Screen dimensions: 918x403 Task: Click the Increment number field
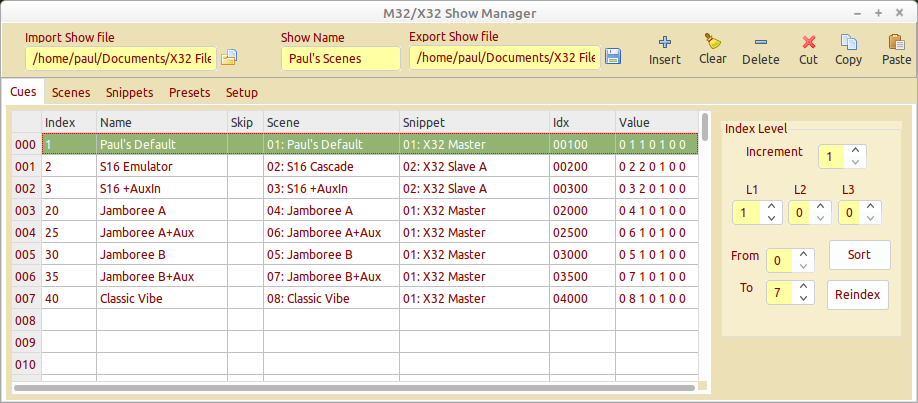point(831,156)
